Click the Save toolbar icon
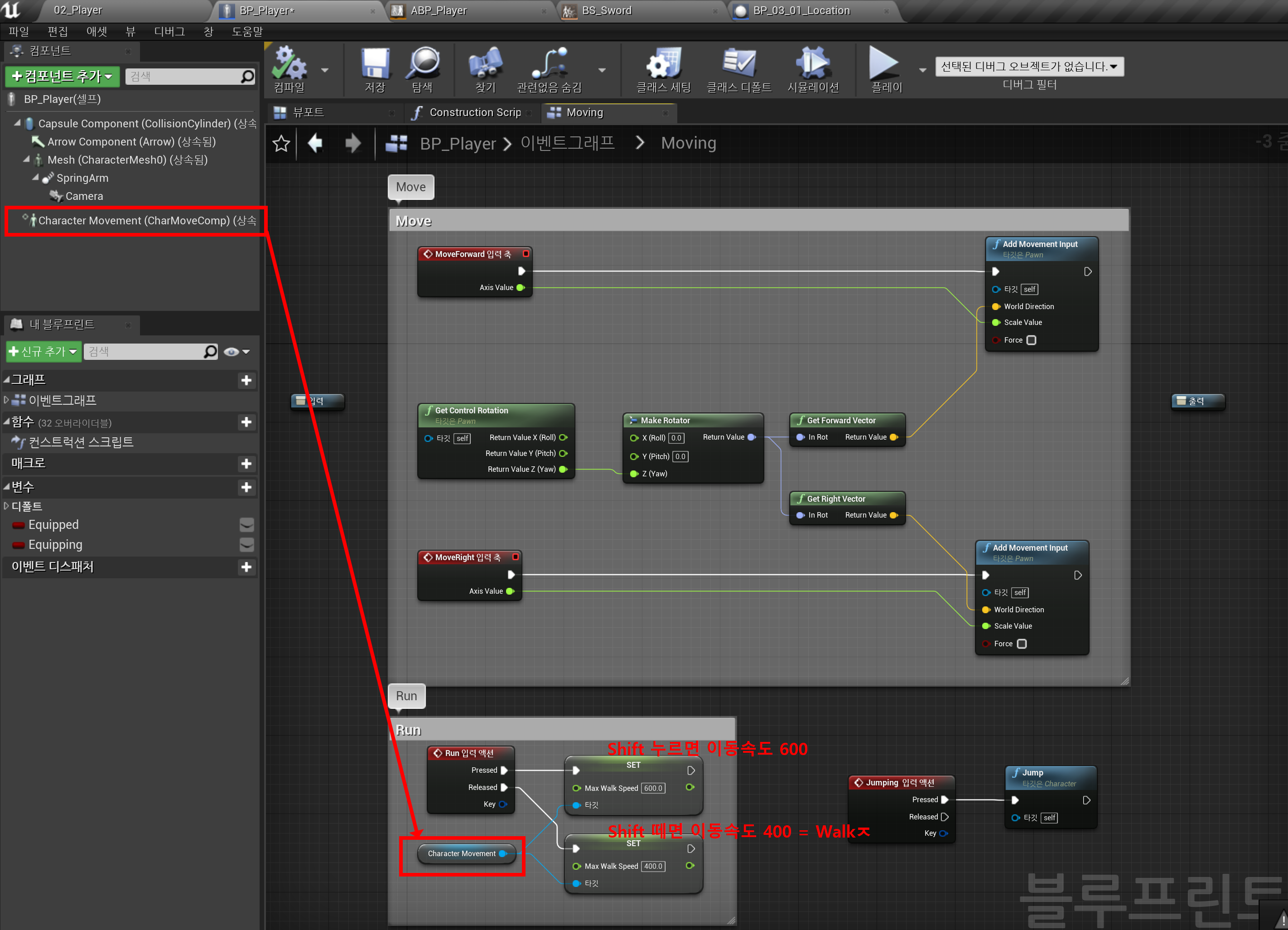 point(375,64)
